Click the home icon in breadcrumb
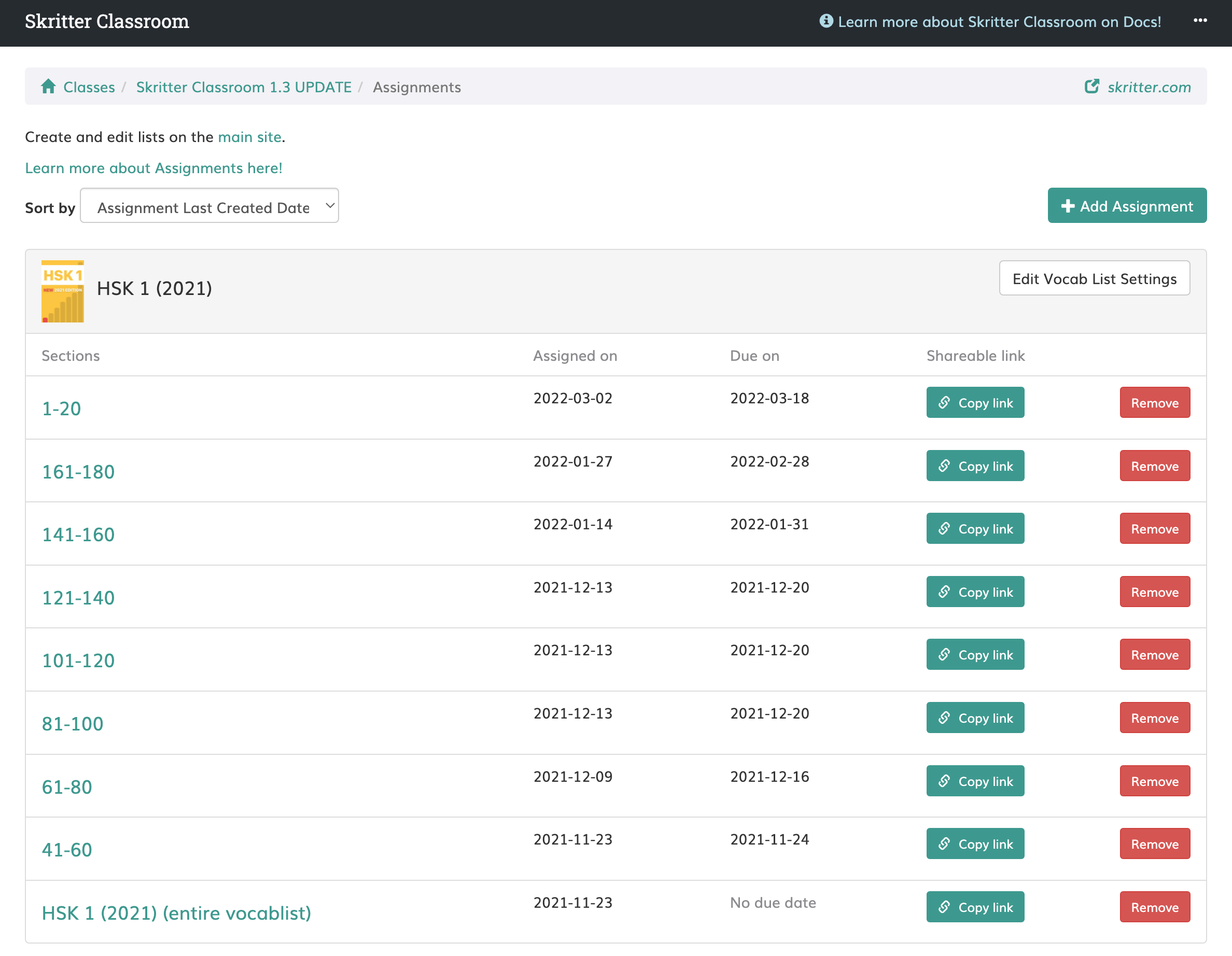 [x=49, y=86]
